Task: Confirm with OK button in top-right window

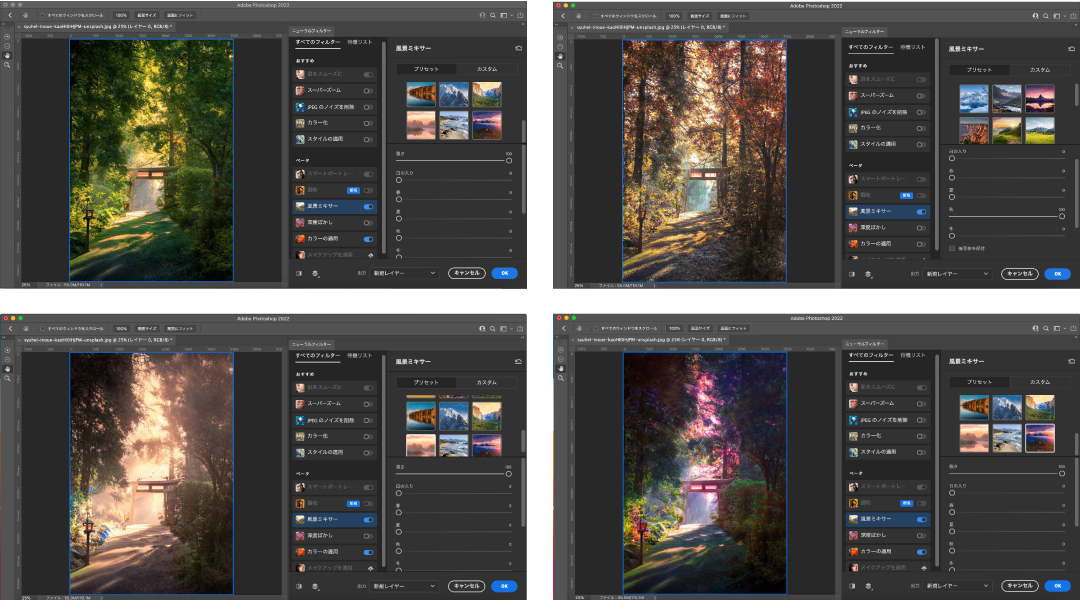Action: (1058, 274)
